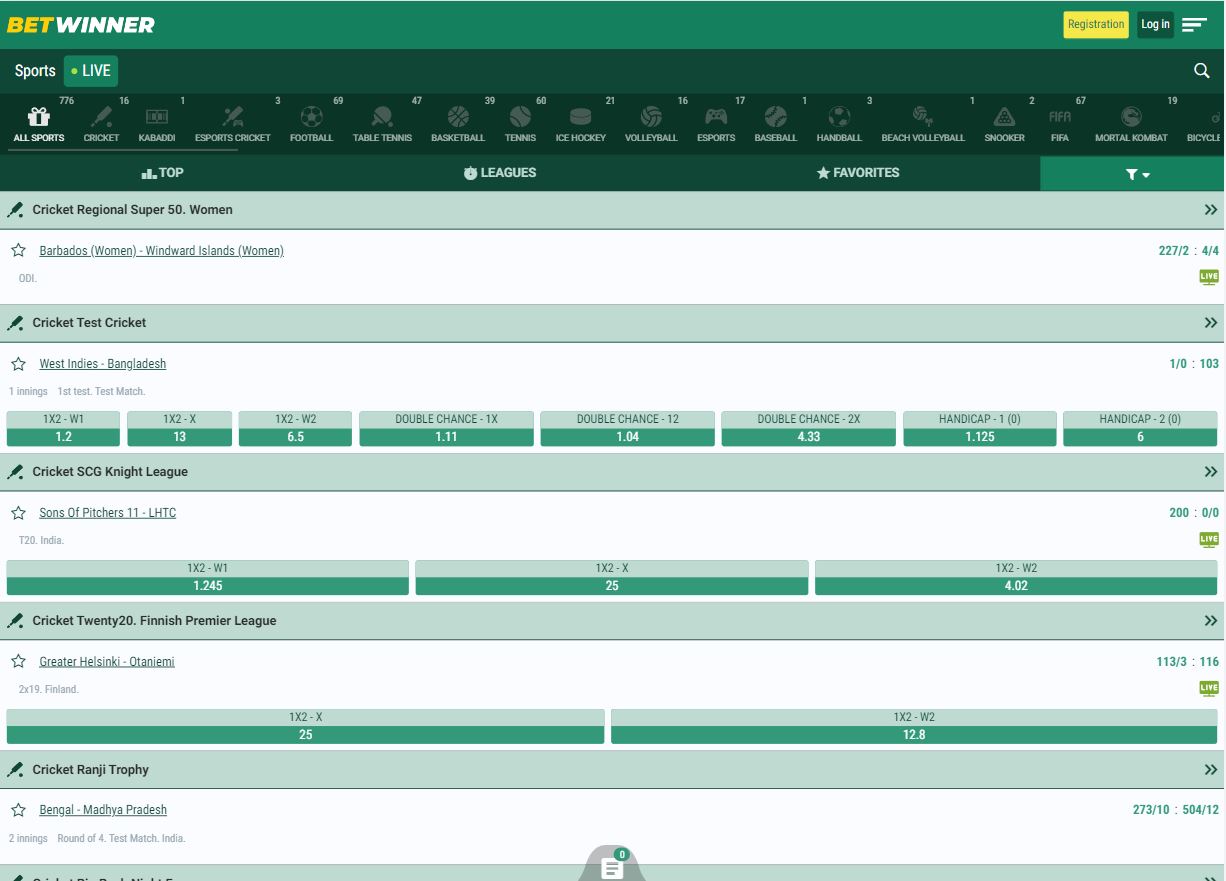Expand Cricket Test Cricket section arrows
Screen dimensions: 1226x881
pyautogui.click(x=1211, y=323)
